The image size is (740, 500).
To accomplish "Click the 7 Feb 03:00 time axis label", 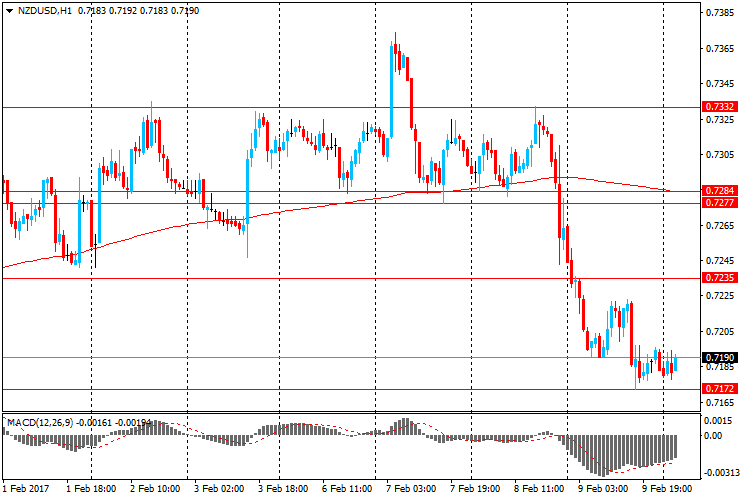I will point(413,489).
